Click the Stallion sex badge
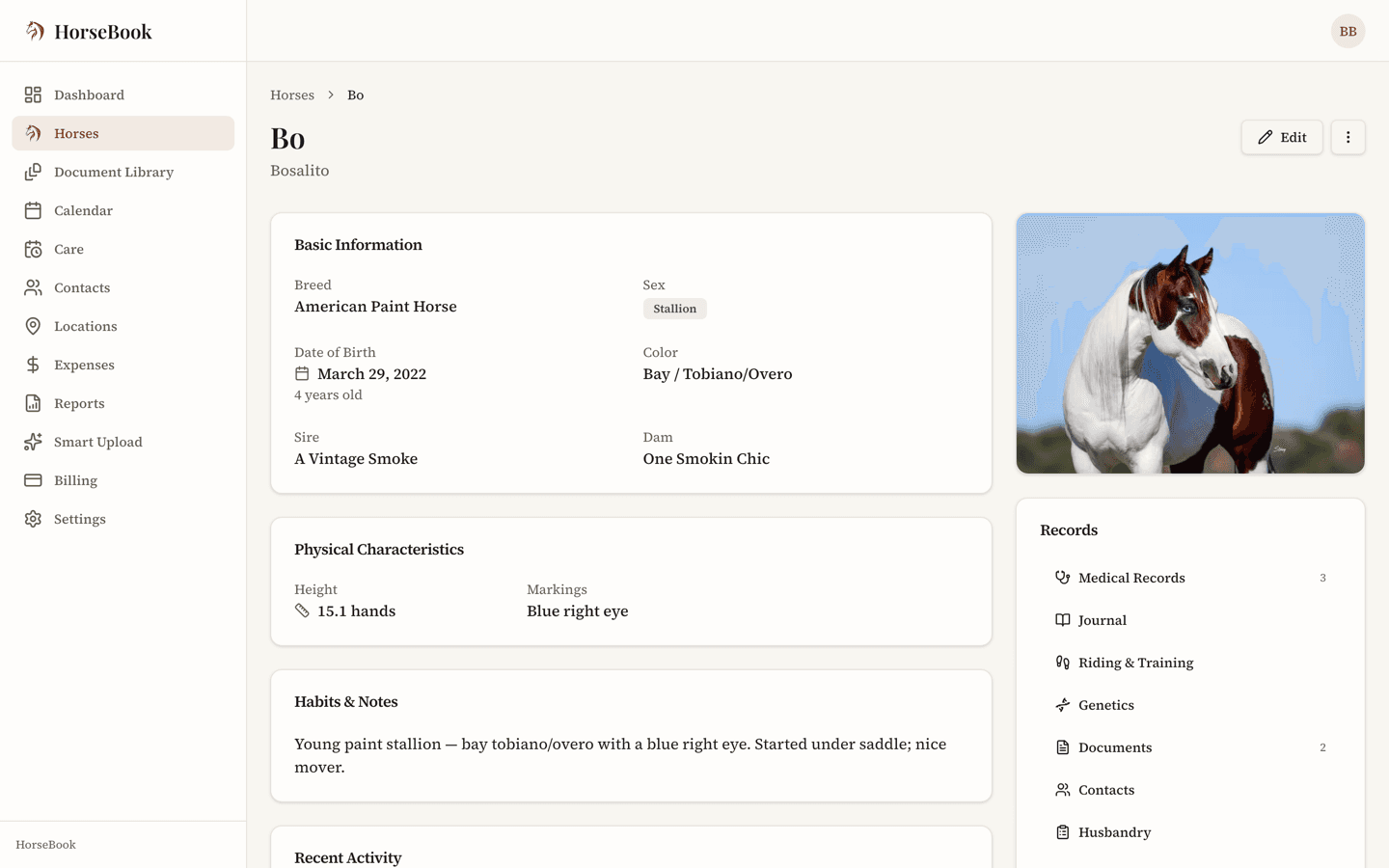Viewport: 1389px width, 868px height. [x=674, y=309]
